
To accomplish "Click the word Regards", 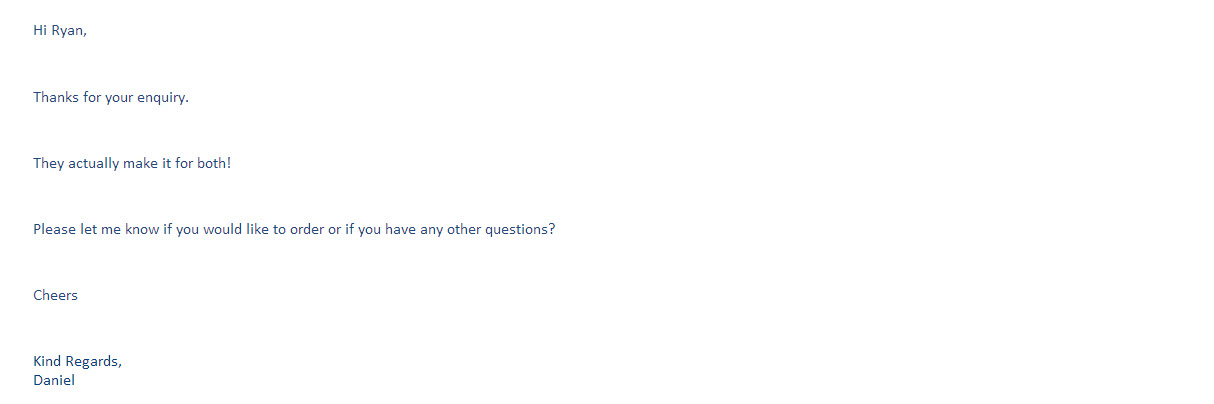I will (x=93, y=361).
